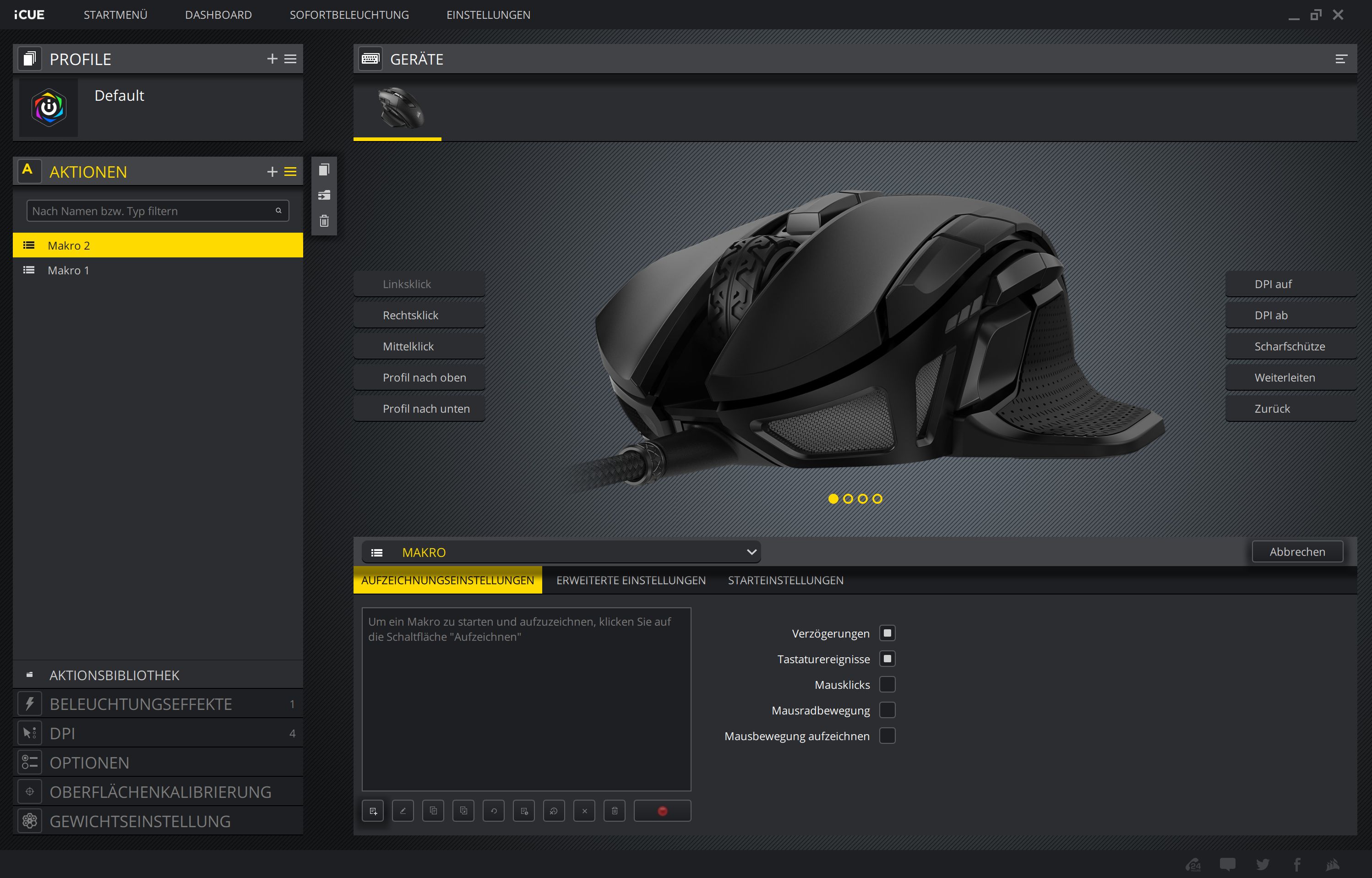Viewport: 1372px width, 878px height.
Task: Click the pencil edit icon in macro toolbar
Action: pyautogui.click(x=403, y=811)
